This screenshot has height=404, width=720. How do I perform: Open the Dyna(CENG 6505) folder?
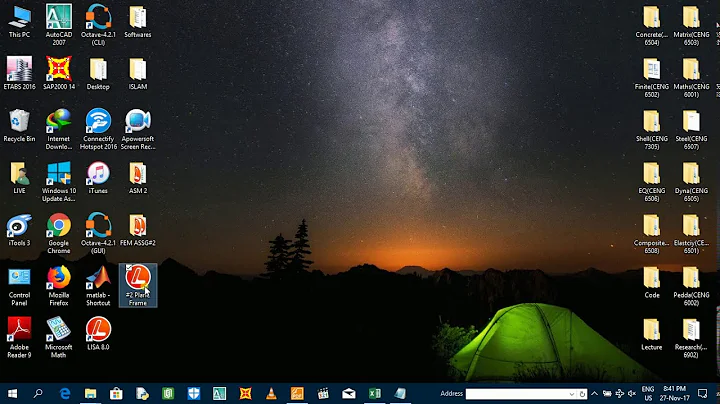[691, 182]
